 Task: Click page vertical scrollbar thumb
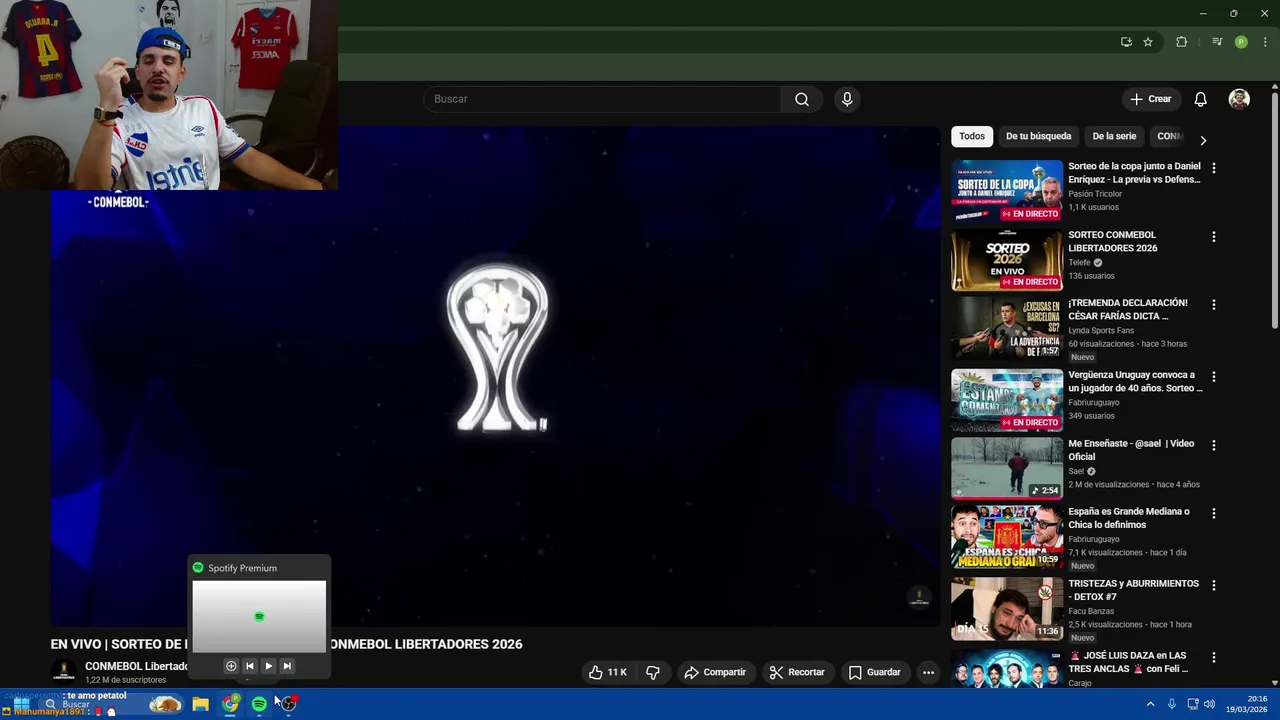point(1274,210)
